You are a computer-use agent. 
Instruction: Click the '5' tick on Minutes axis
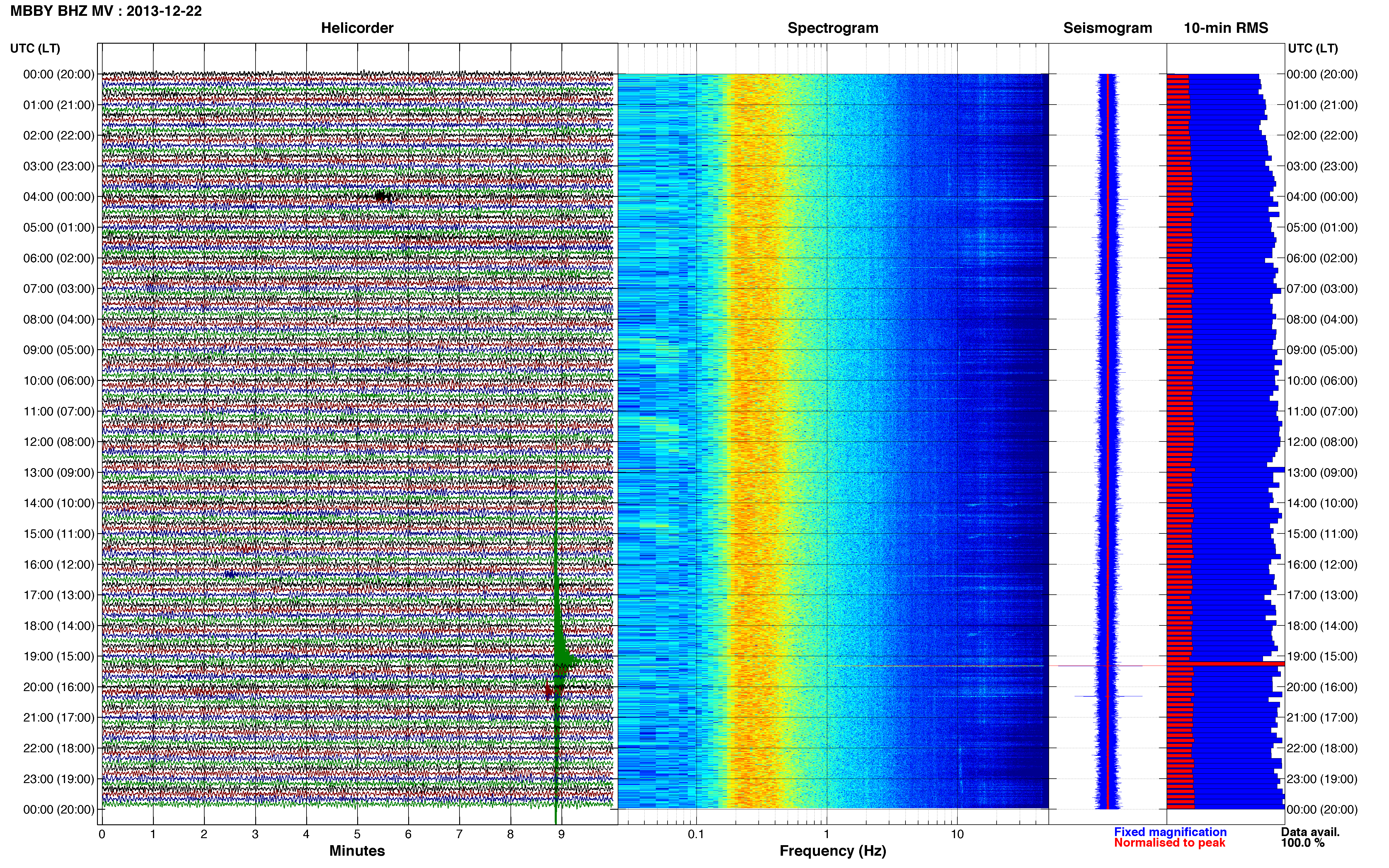coord(357,835)
